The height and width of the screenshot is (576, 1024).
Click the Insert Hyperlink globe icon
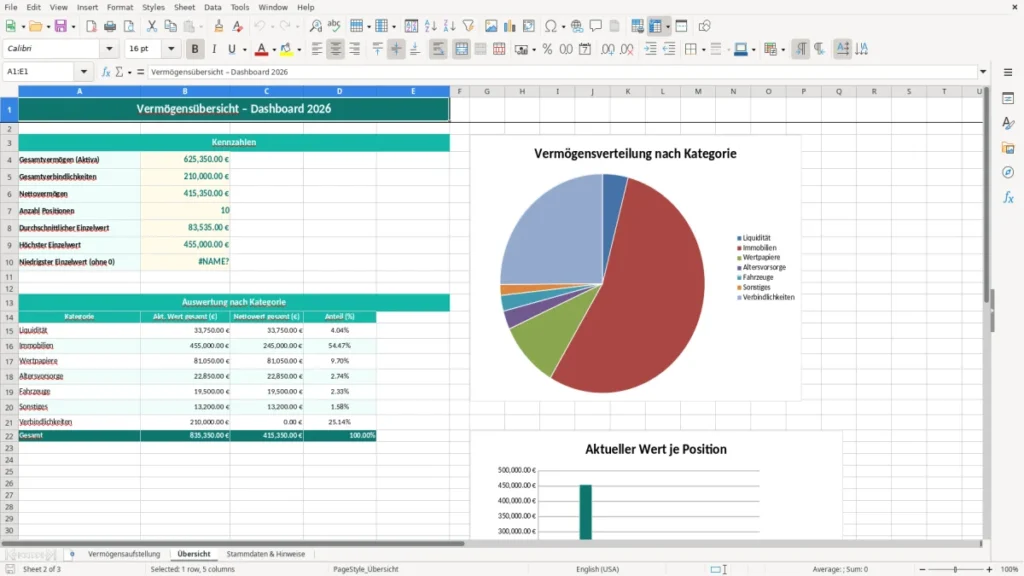tap(577, 26)
